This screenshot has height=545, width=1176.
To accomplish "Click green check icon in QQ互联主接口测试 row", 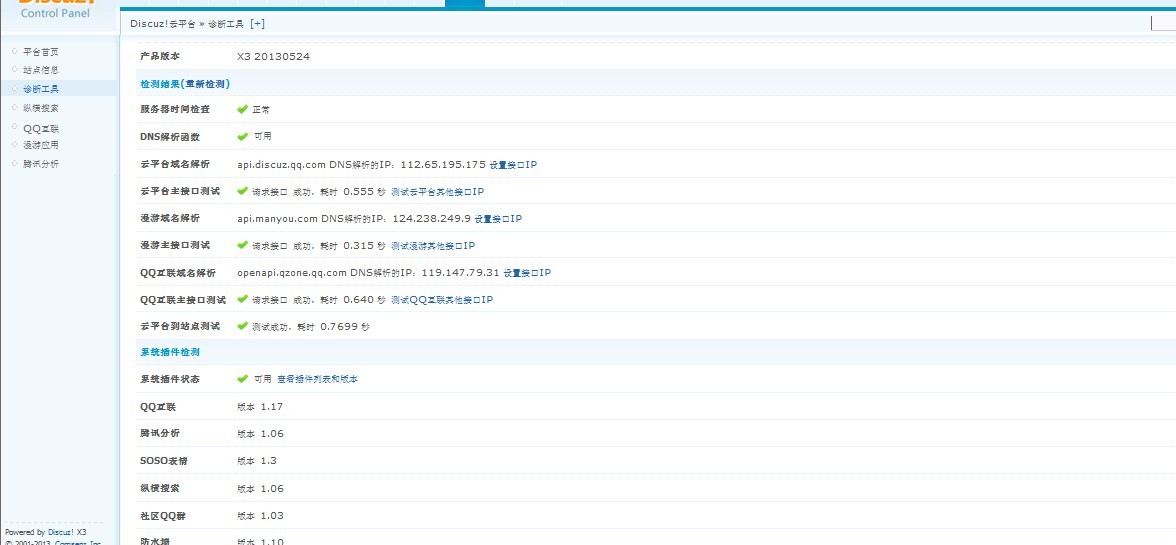I will pos(242,299).
